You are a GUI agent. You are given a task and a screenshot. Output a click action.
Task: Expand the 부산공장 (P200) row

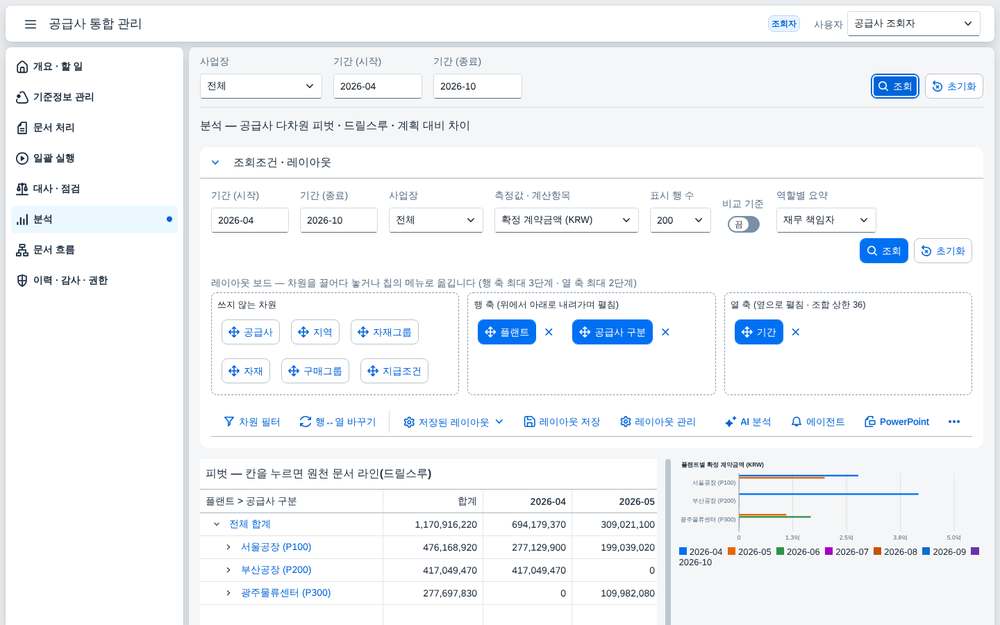[228, 570]
